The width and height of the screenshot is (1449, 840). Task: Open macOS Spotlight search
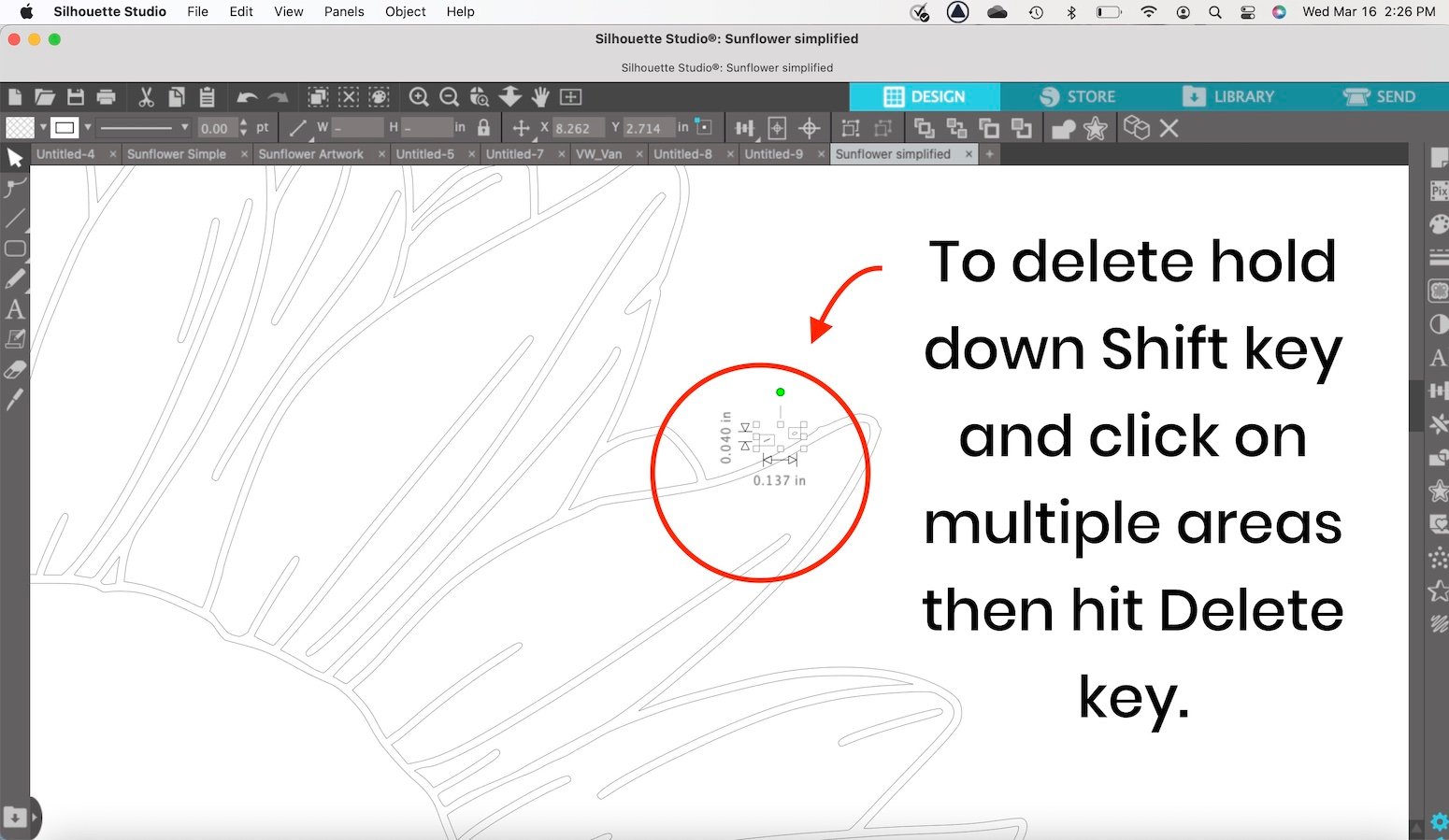pos(1214,12)
